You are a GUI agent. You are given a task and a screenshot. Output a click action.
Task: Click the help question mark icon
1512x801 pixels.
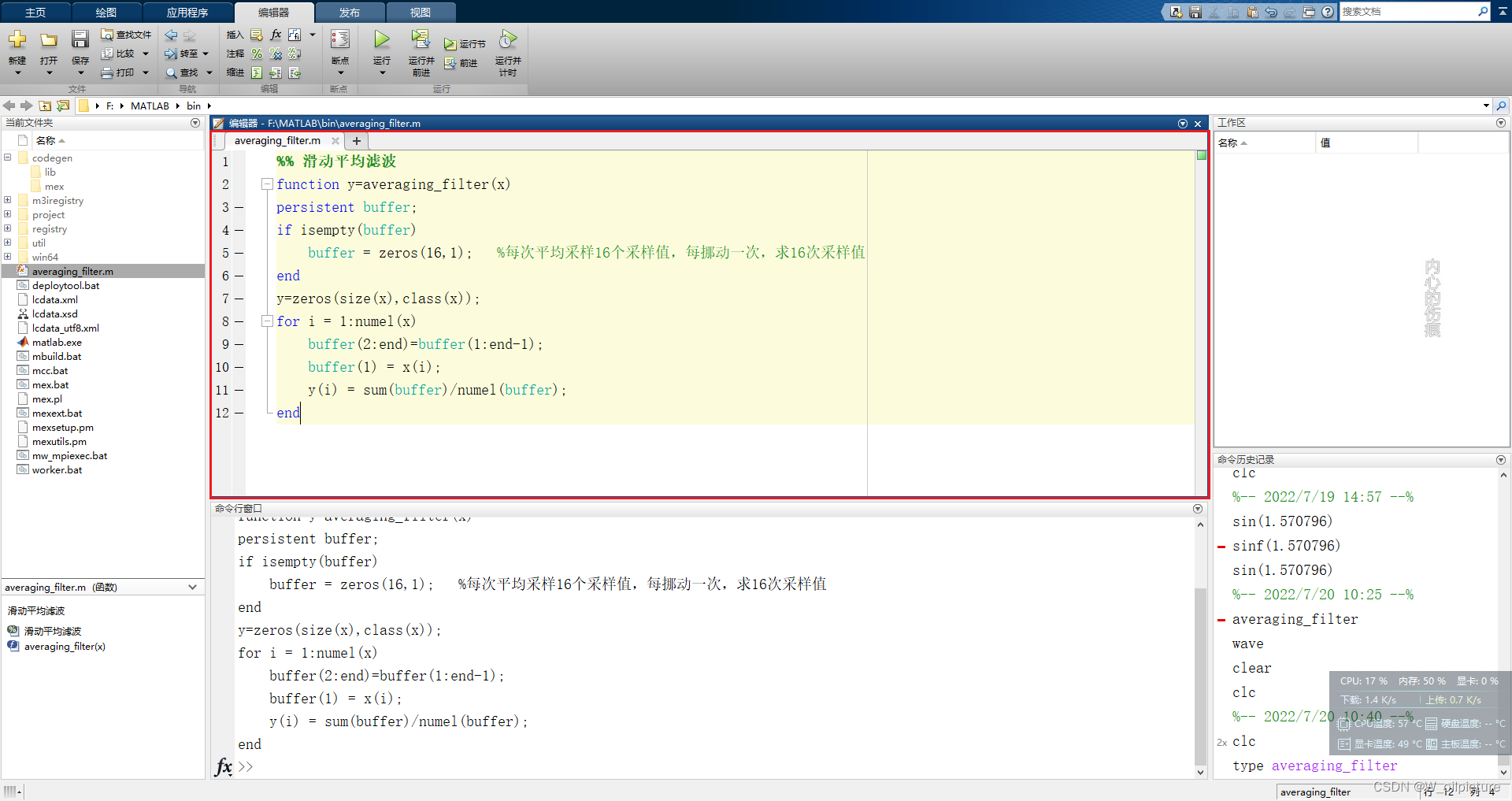1328,12
